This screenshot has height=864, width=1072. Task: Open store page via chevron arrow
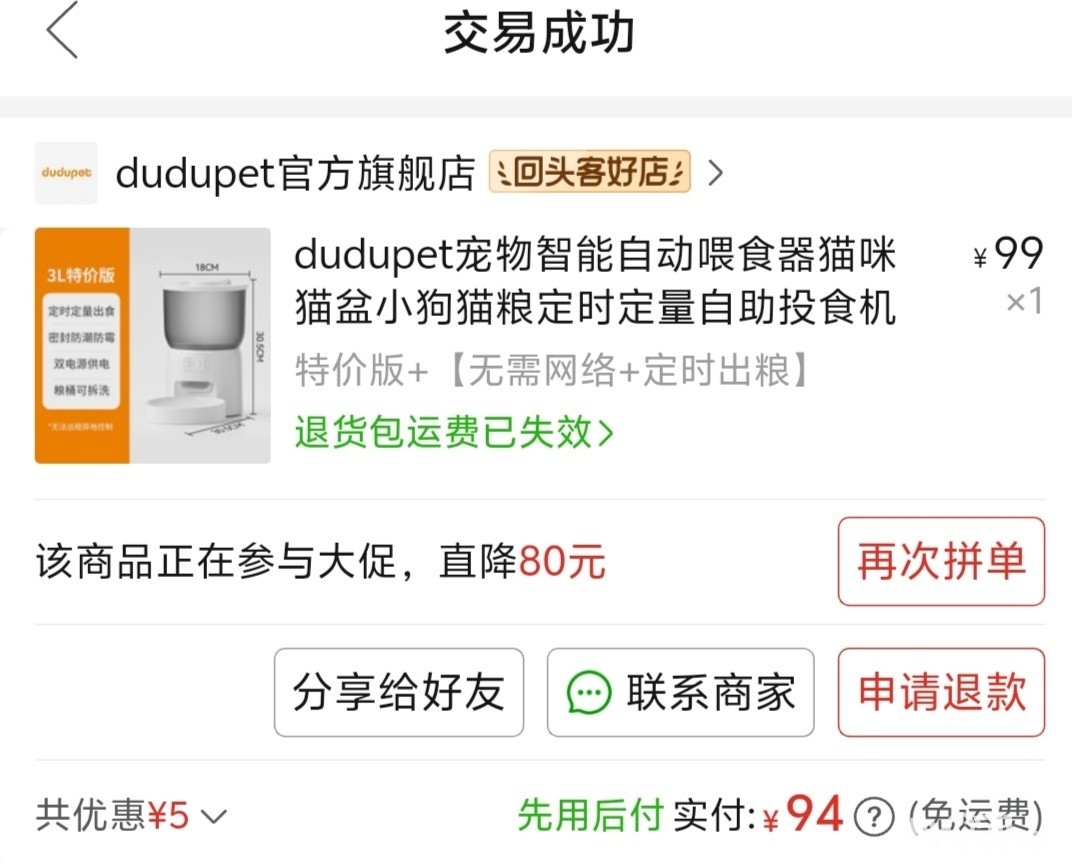tap(715, 173)
